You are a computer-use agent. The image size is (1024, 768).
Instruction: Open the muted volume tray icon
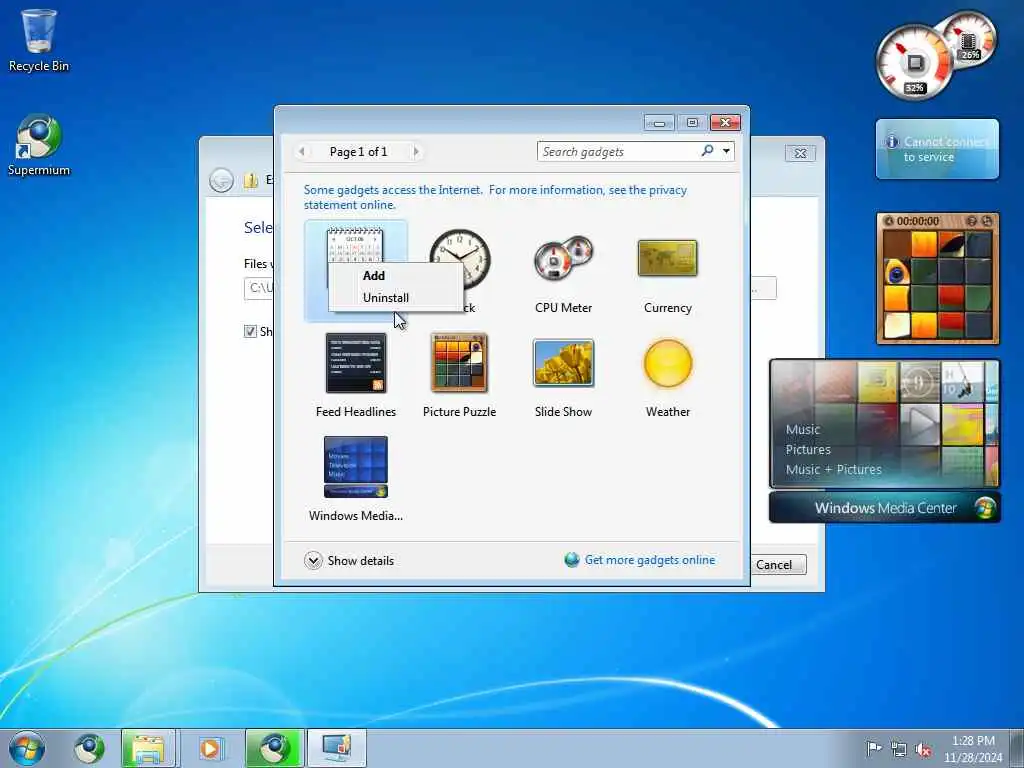coord(923,749)
